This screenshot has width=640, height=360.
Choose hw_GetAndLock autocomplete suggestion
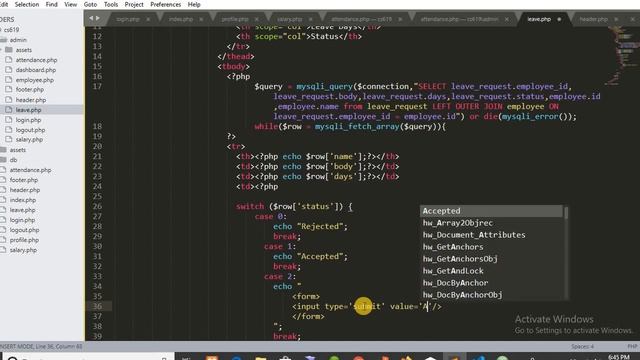click(x=491, y=271)
